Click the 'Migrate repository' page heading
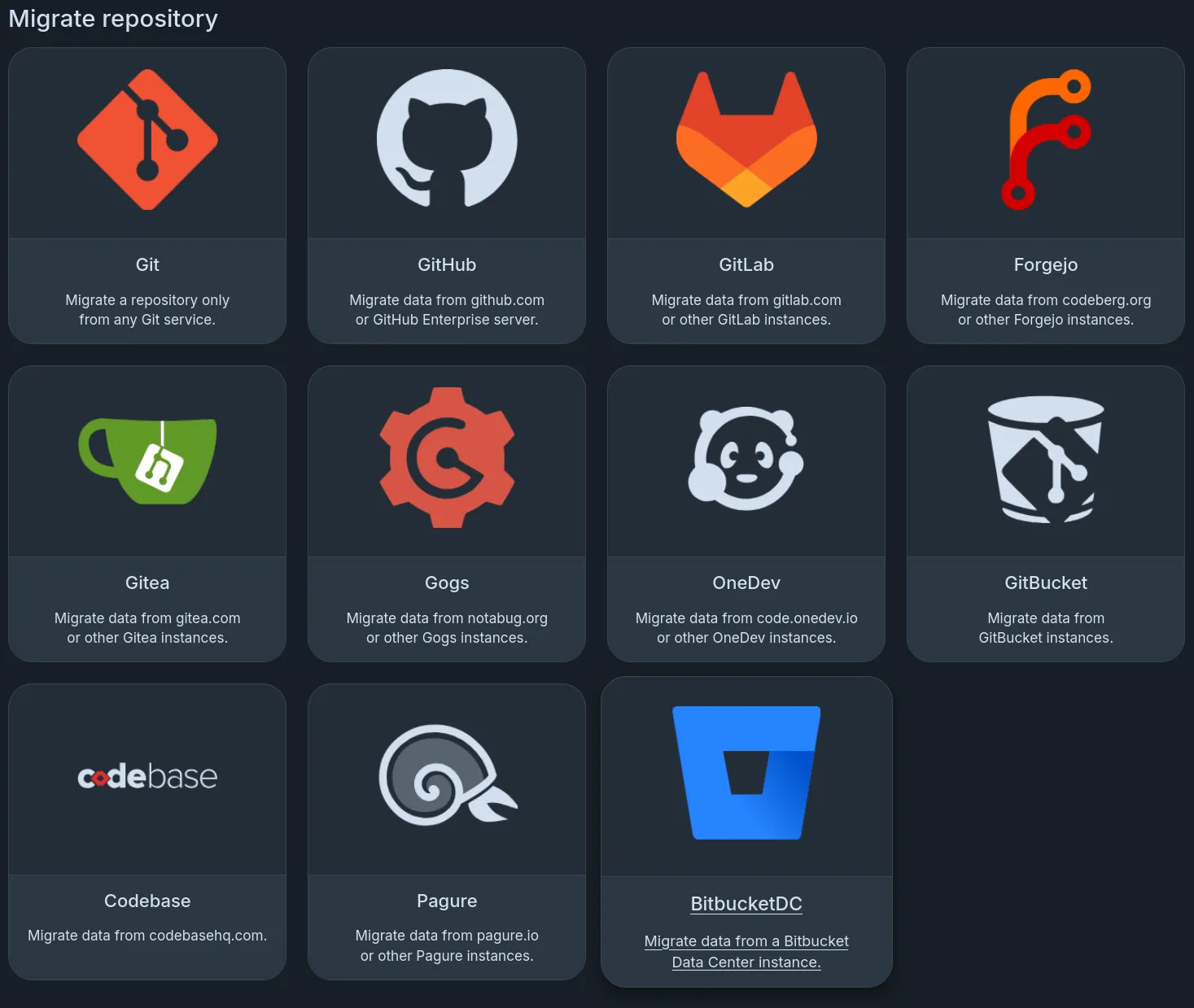This screenshot has width=1194, height=1008. [113, 18]
